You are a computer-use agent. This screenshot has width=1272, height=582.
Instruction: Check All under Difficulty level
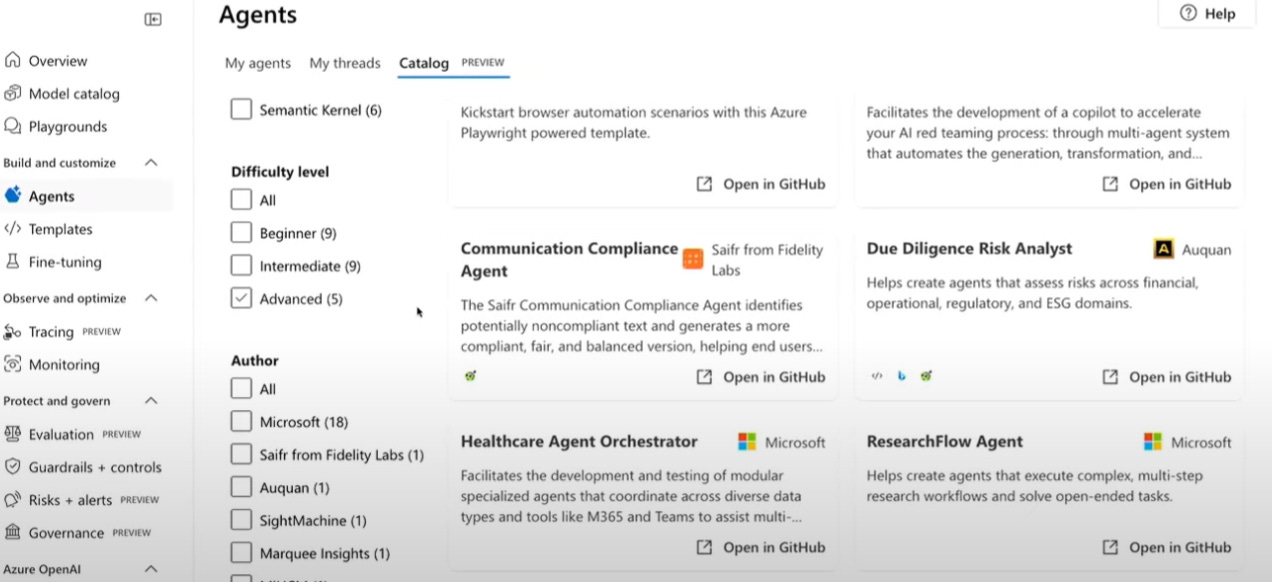pyautogui.click(x=241, y=200)
